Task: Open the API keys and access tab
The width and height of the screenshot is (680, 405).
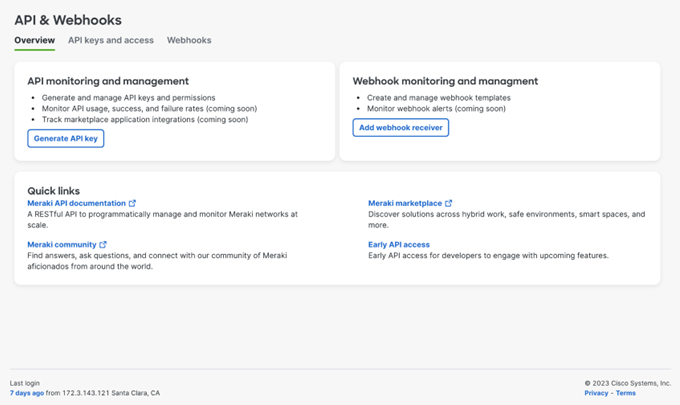Action: (110, 40)
